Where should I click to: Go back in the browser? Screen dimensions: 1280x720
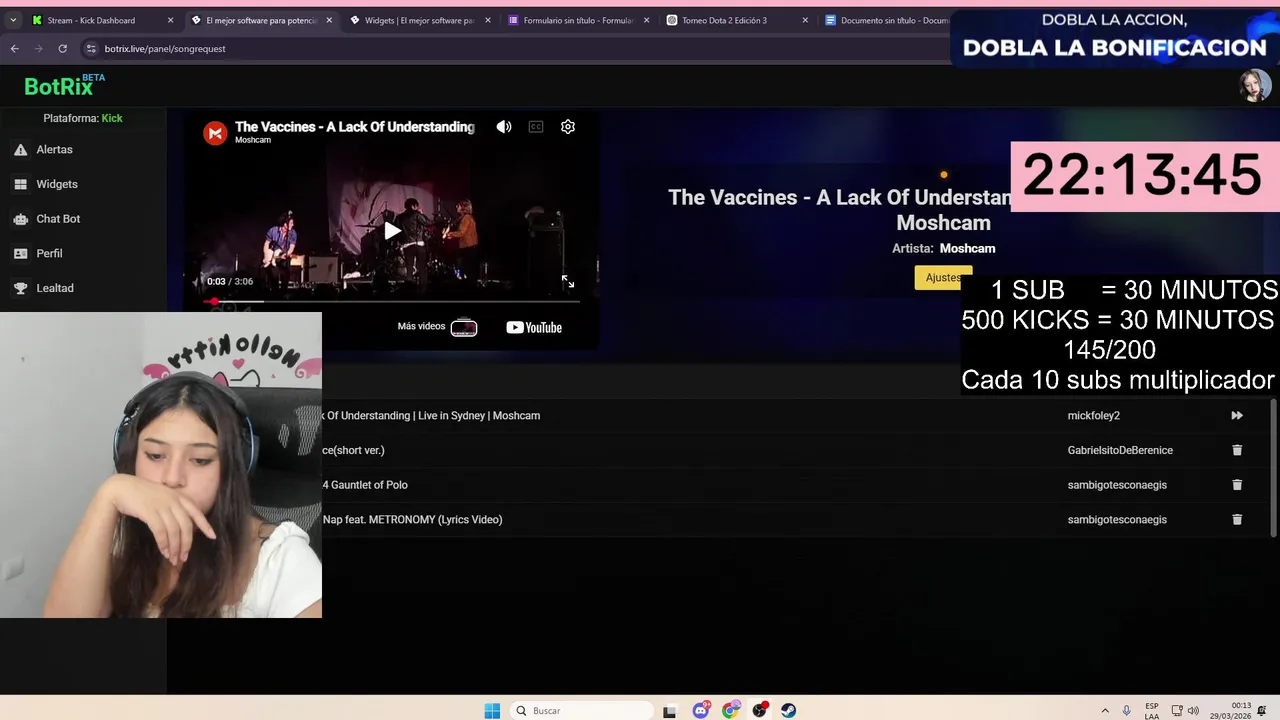coord(14,48)
